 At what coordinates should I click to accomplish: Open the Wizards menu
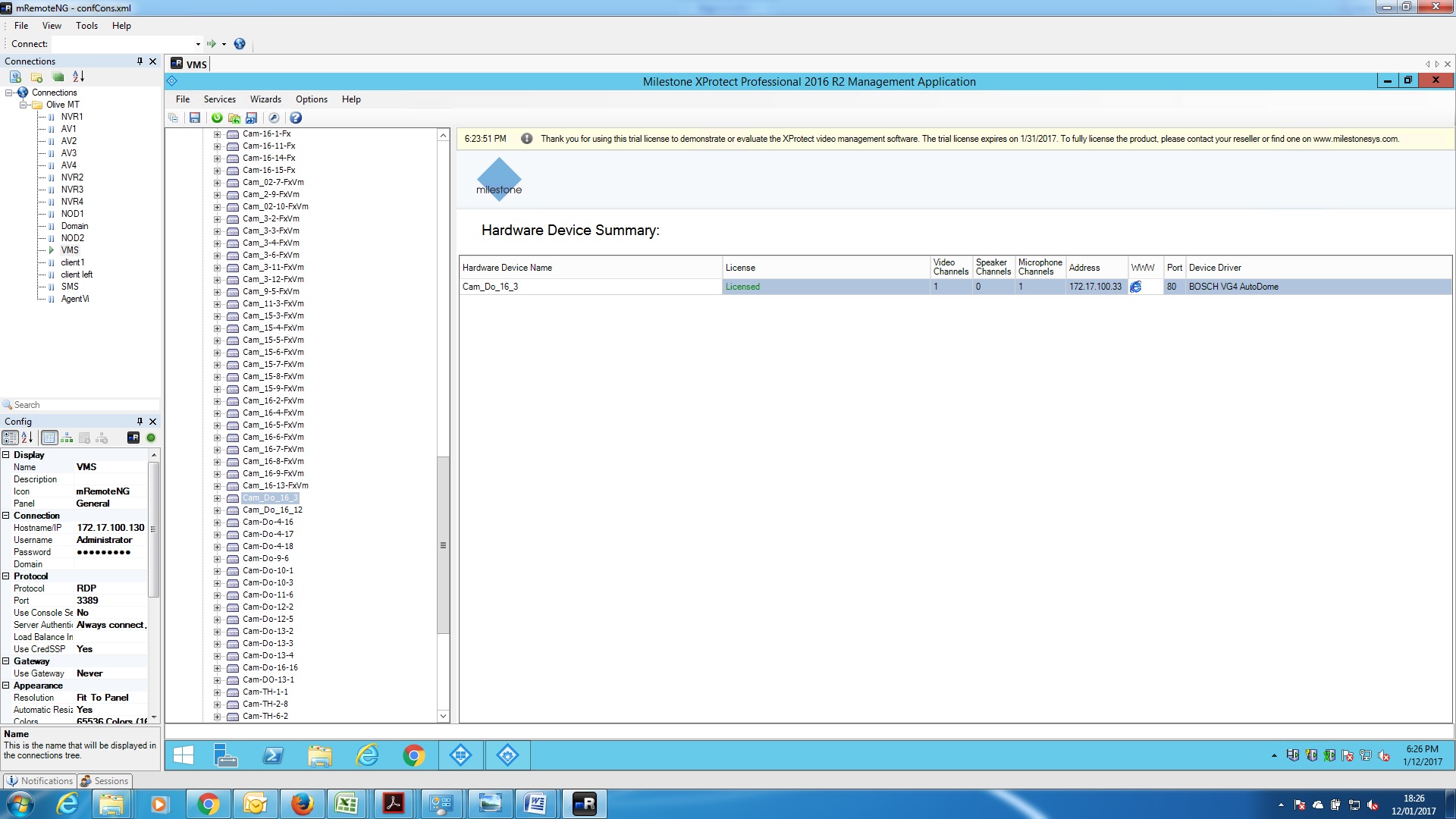(265, 99)
